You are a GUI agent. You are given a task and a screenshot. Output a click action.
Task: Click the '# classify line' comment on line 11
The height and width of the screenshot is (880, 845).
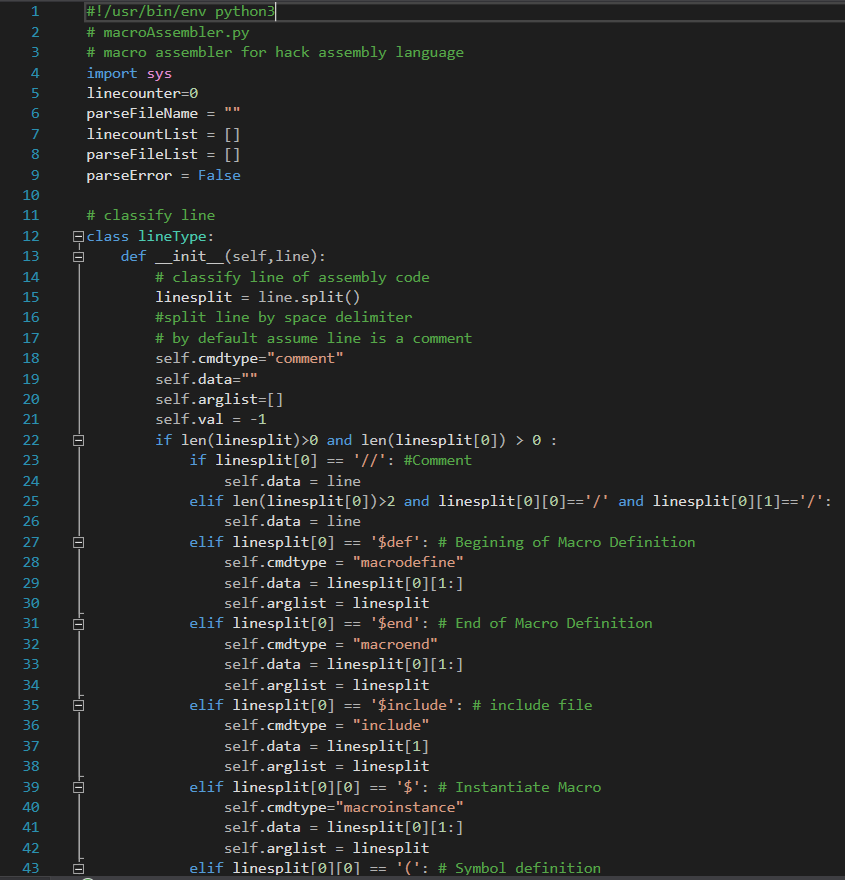150,216
